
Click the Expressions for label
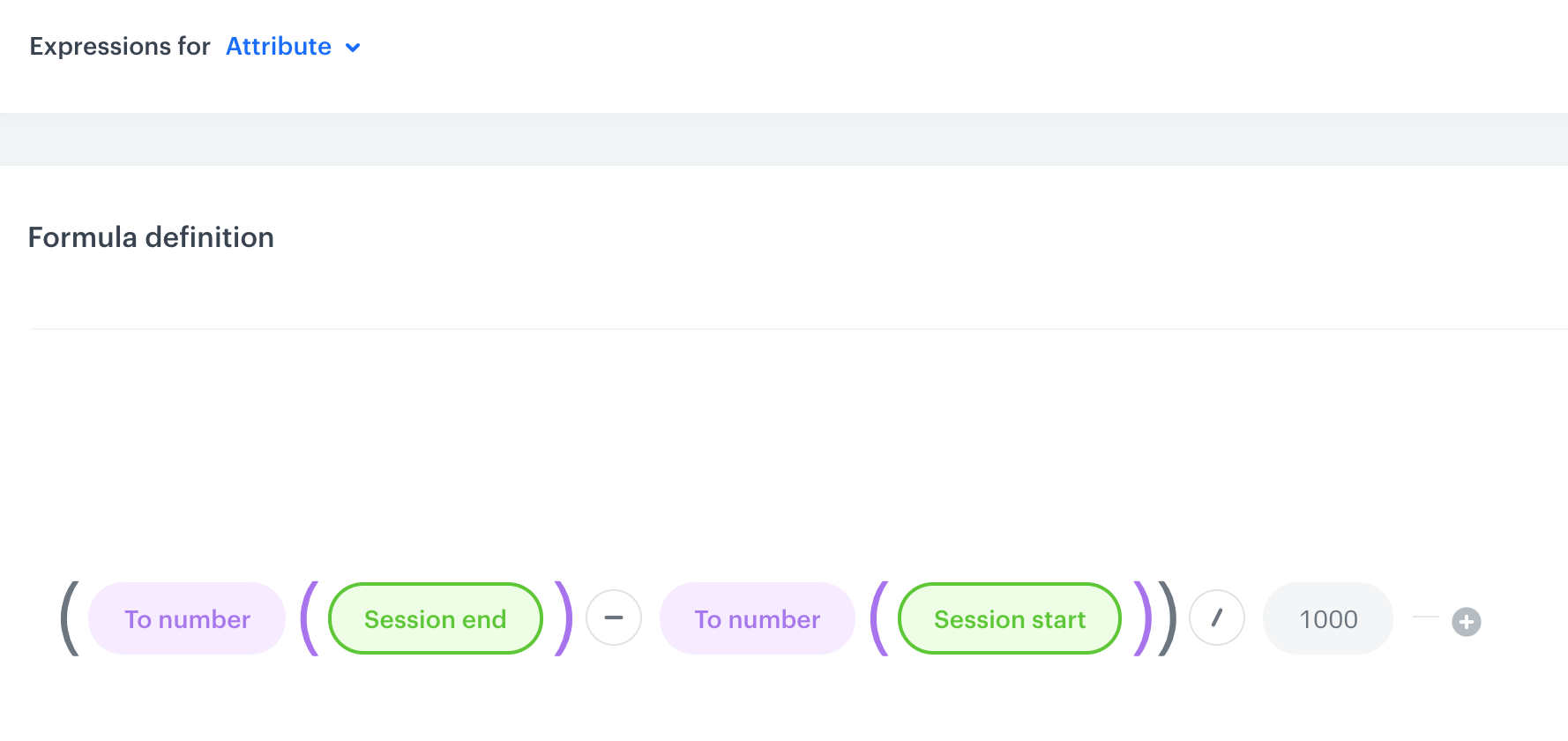click(x=120, y=46)
